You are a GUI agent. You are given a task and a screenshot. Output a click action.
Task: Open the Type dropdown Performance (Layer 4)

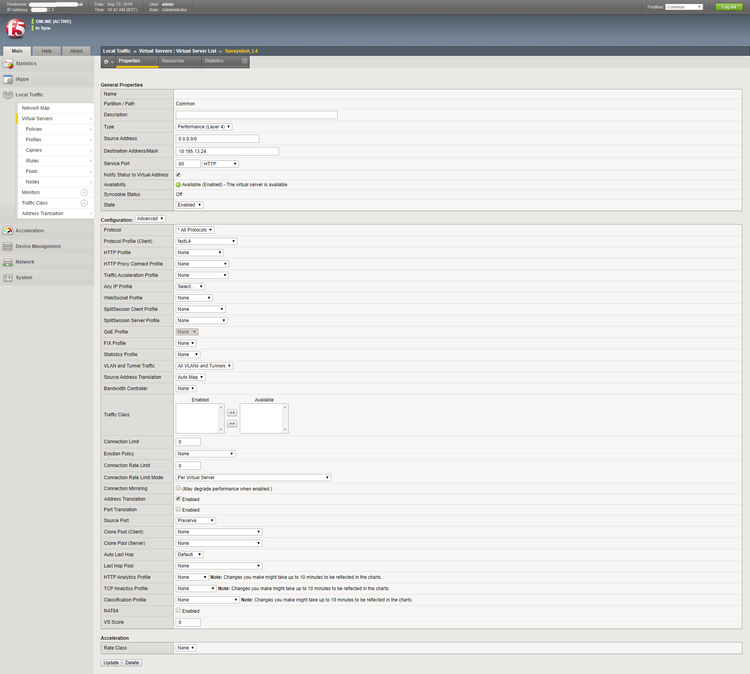(x=204, y=127)
